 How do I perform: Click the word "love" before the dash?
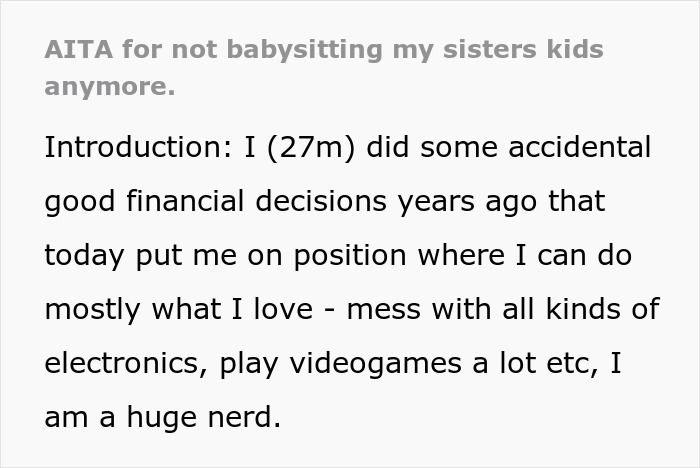[283, 309]
